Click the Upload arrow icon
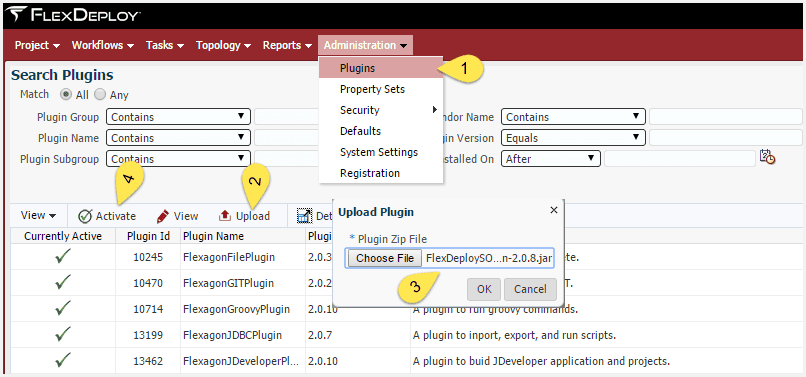Viewport: 806px width, 377px height. (225, 216)
